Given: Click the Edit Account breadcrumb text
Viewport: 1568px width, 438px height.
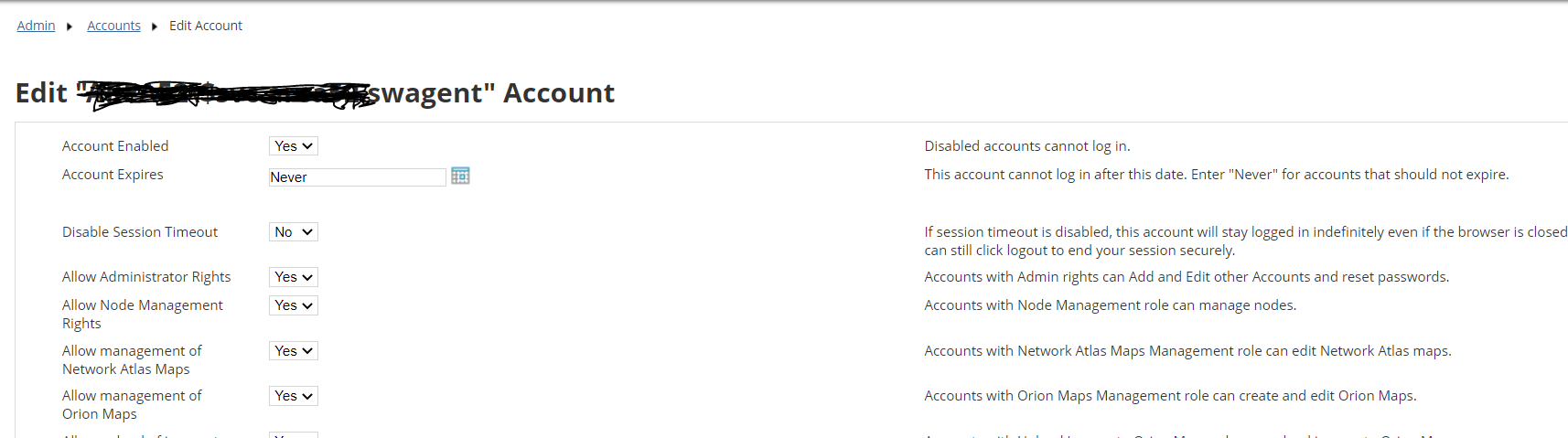Looking at the screenshot, I should click(205, 26).
